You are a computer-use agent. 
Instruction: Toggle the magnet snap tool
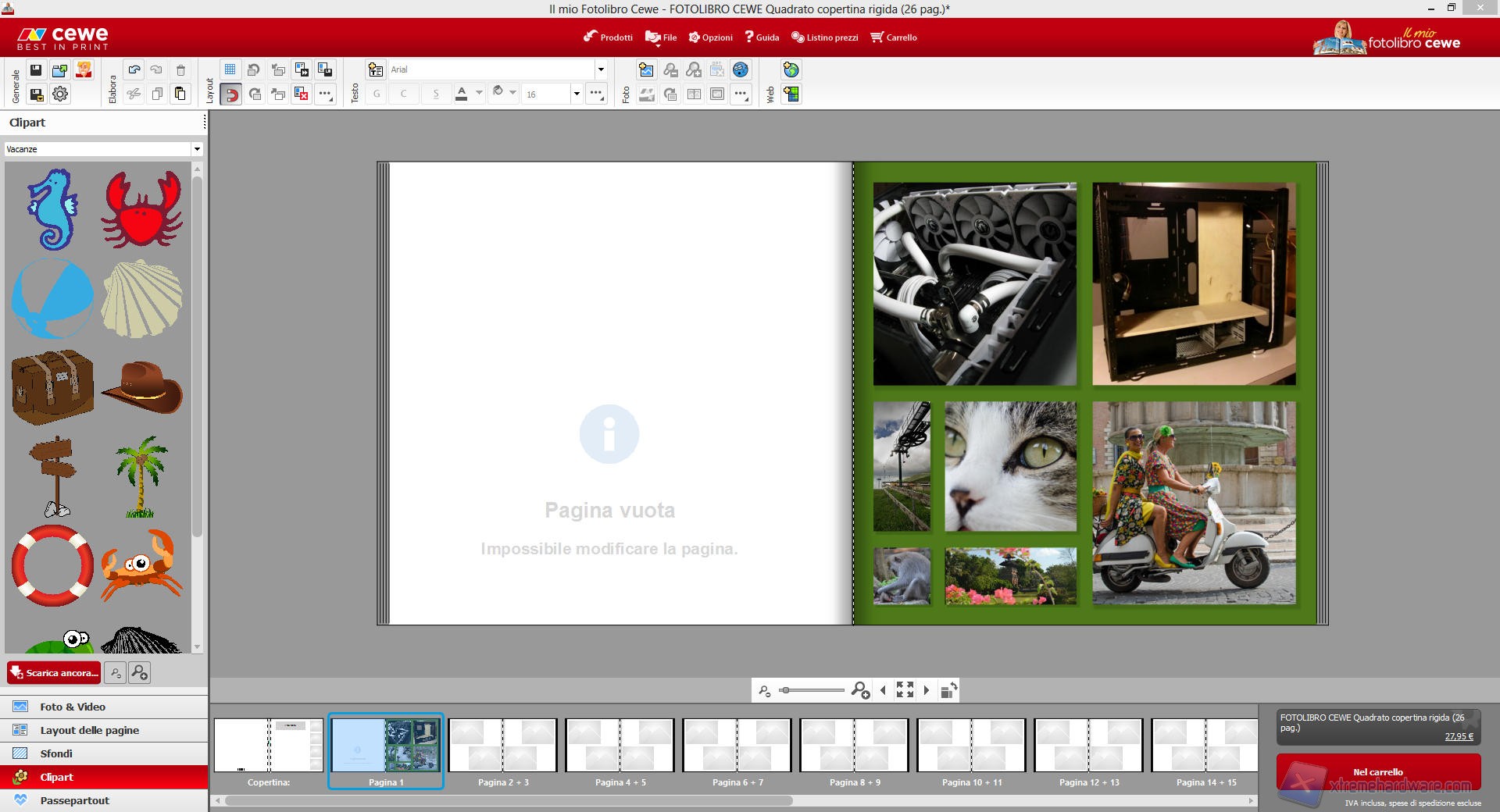tap(230, 94)
